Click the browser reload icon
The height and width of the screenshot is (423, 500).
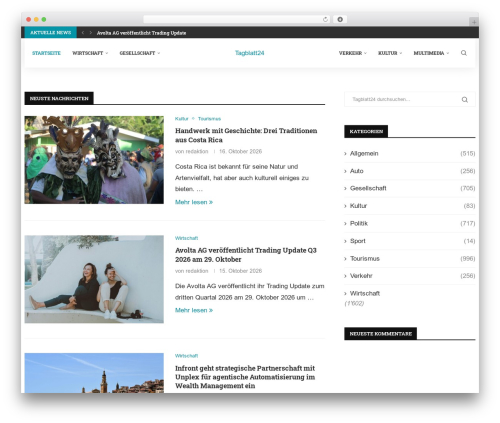click(x=325, y=19)
